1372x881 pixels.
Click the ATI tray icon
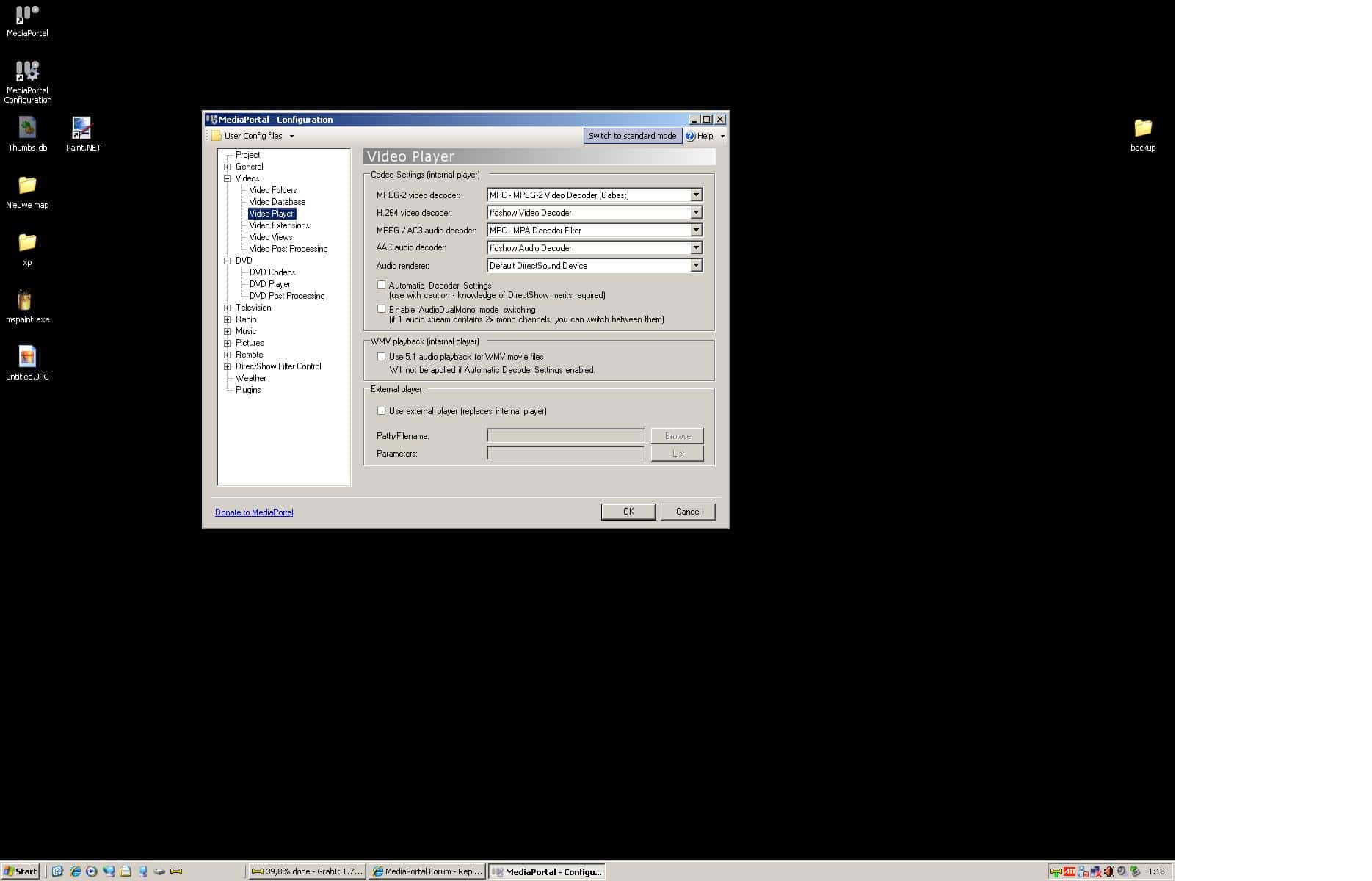(1070, 871)
